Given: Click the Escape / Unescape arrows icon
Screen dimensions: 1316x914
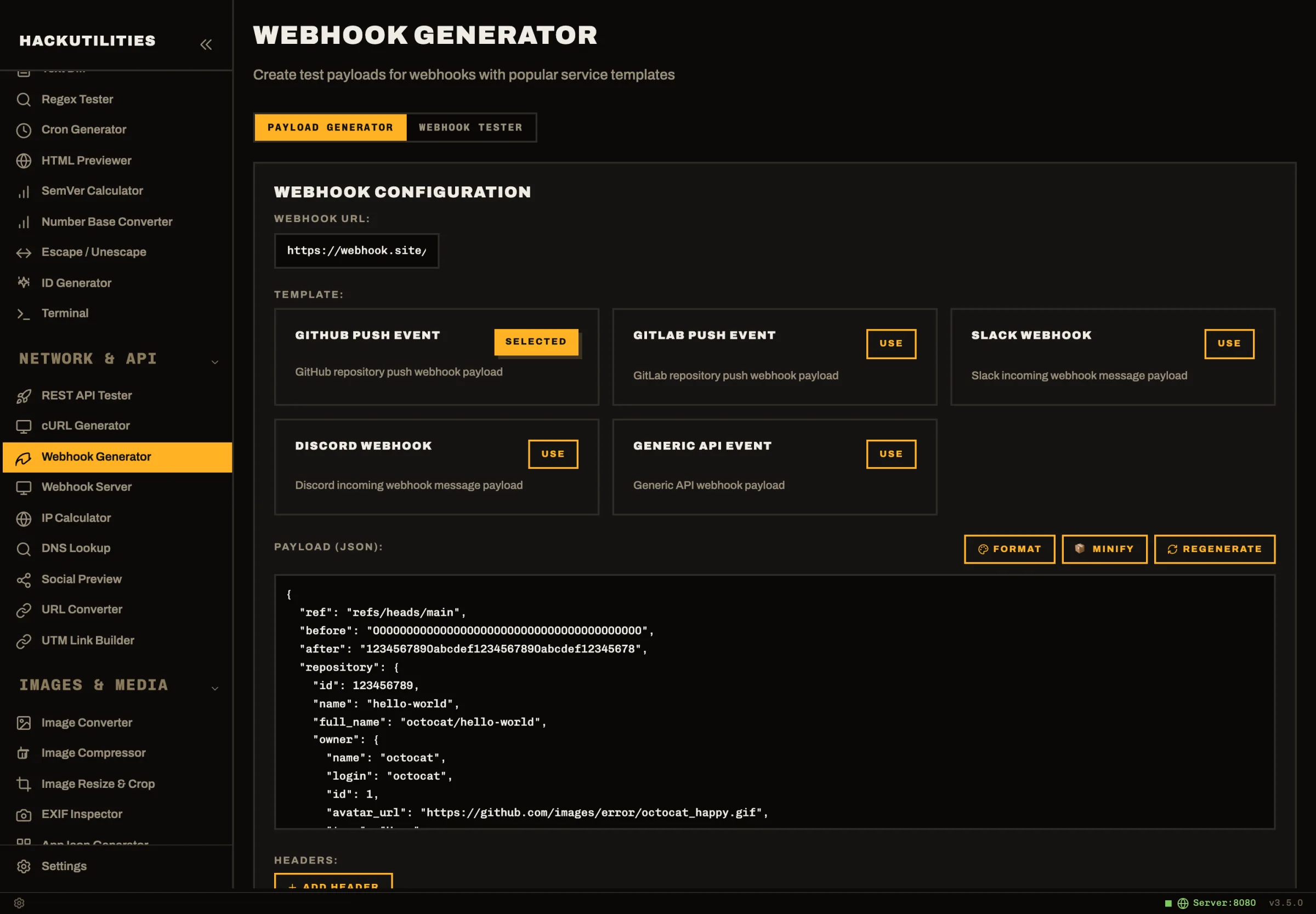Looking at the screenshot, I should [24, 253].
